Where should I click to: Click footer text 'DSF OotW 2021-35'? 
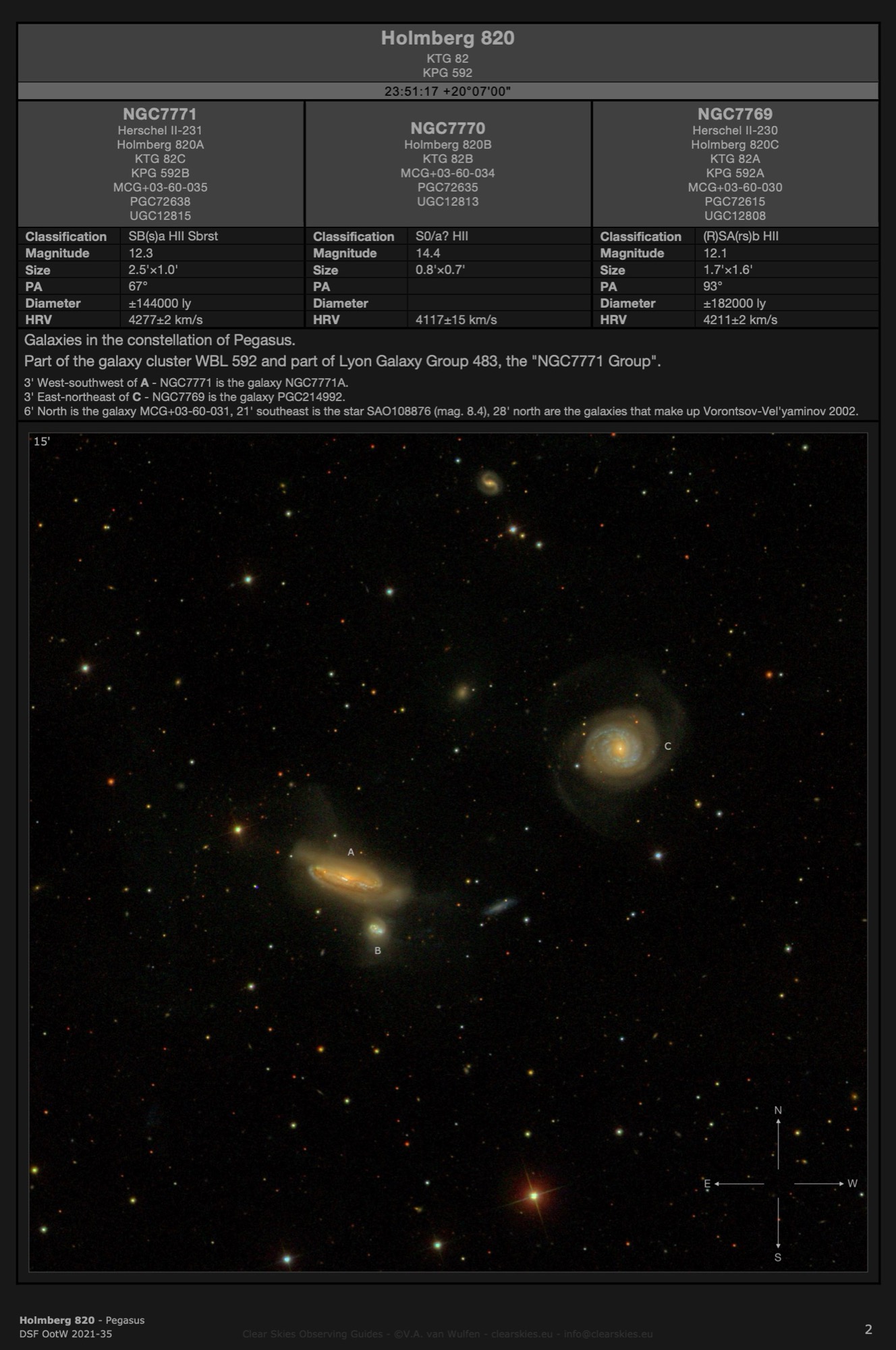pos(65,1334)
